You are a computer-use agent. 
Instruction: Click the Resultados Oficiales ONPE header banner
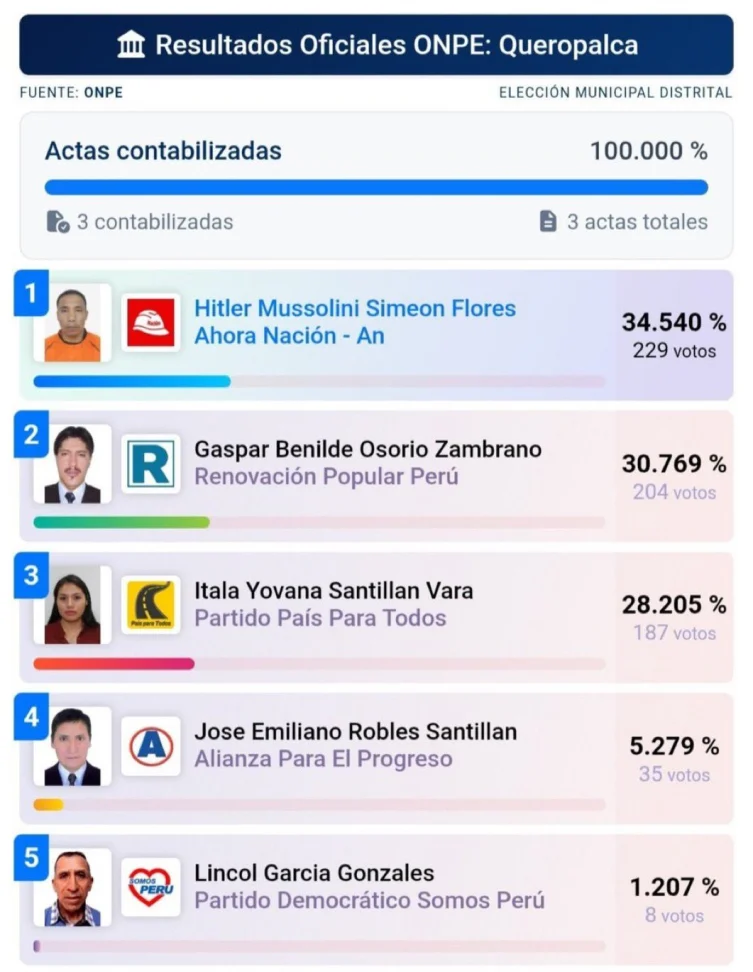coord(376,45)
